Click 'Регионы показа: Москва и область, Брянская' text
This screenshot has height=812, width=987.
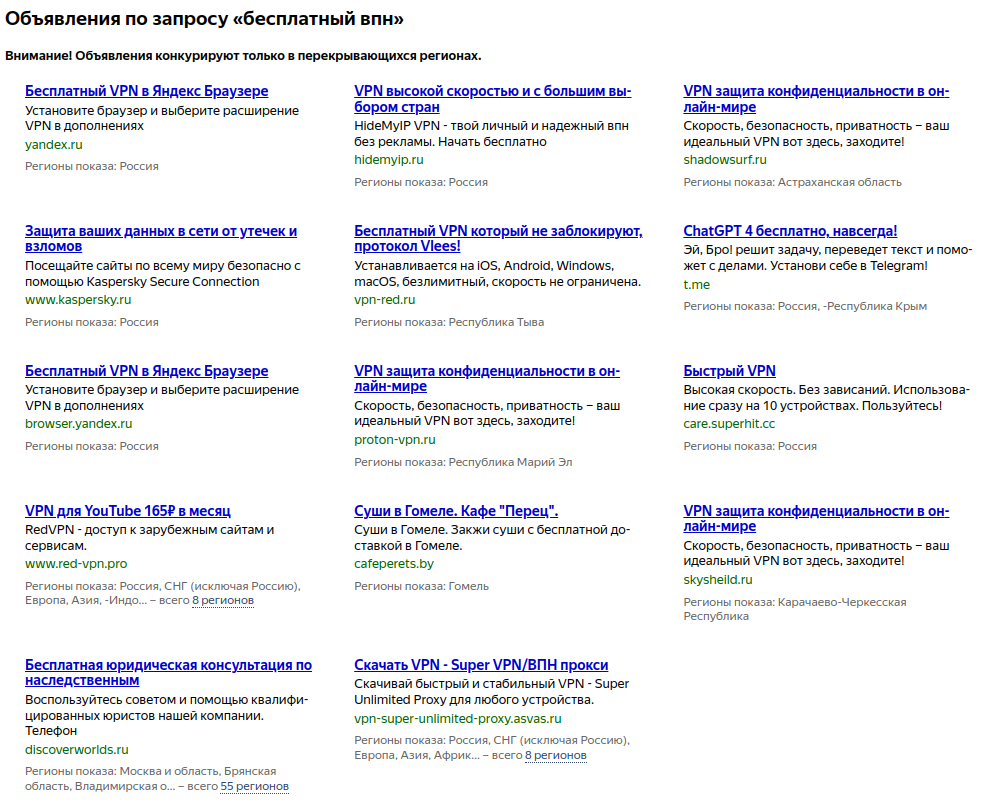pos(157,779)
